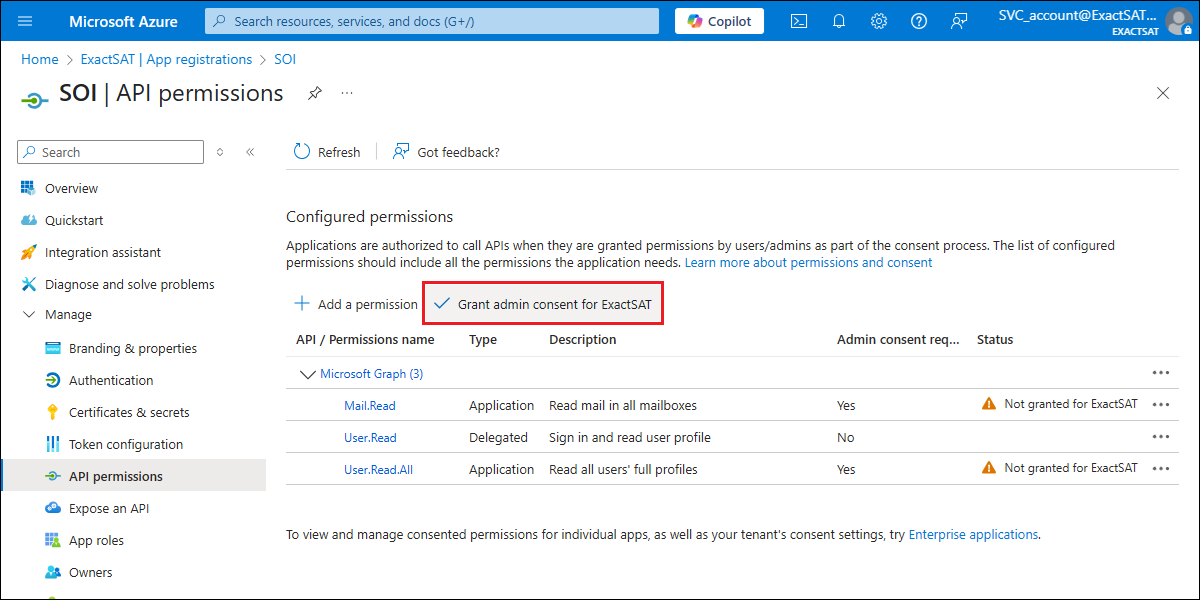Close the API permissions blade
The height and width of the screenshot is (600, 1200).
tap(1162, 93)
